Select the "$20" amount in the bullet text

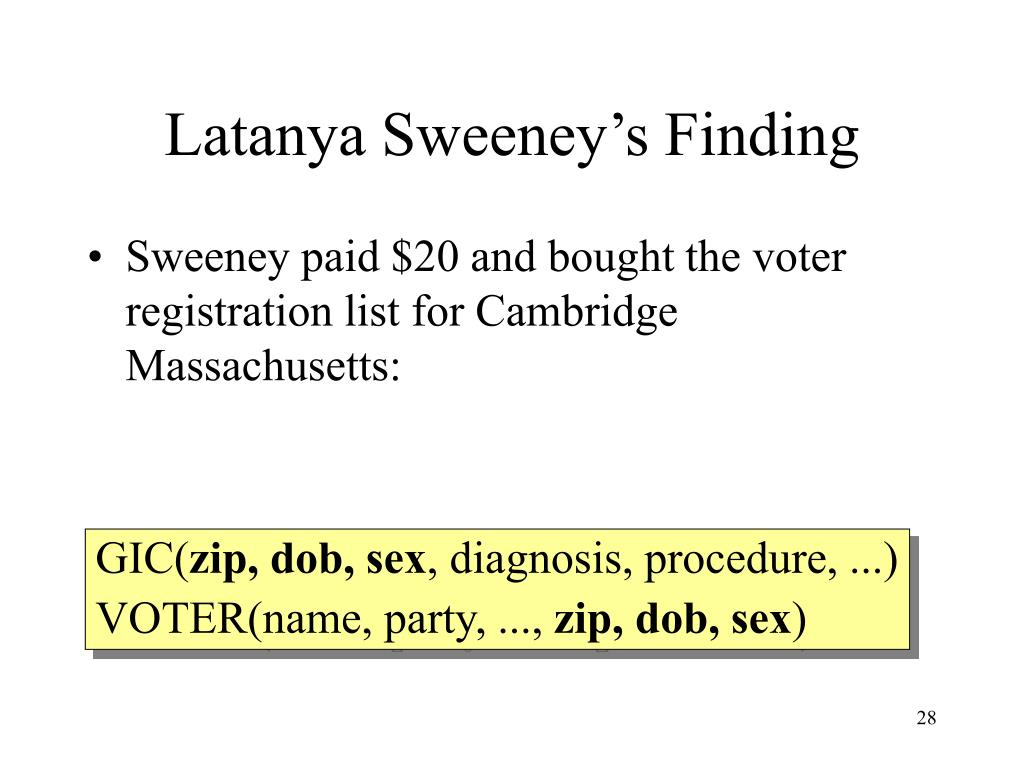pyautogui.click(x=424, y=256)
